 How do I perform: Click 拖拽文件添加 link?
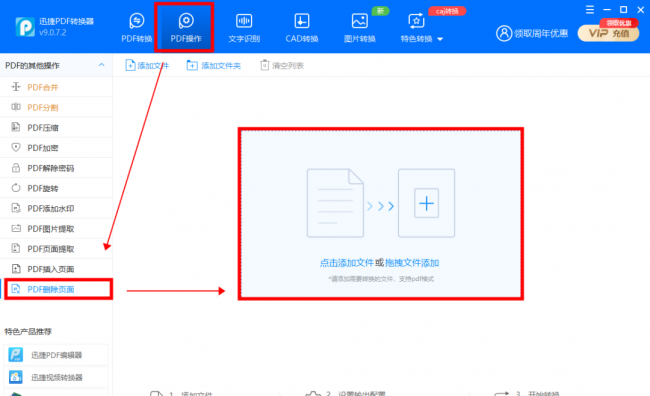tap(412, 263)
